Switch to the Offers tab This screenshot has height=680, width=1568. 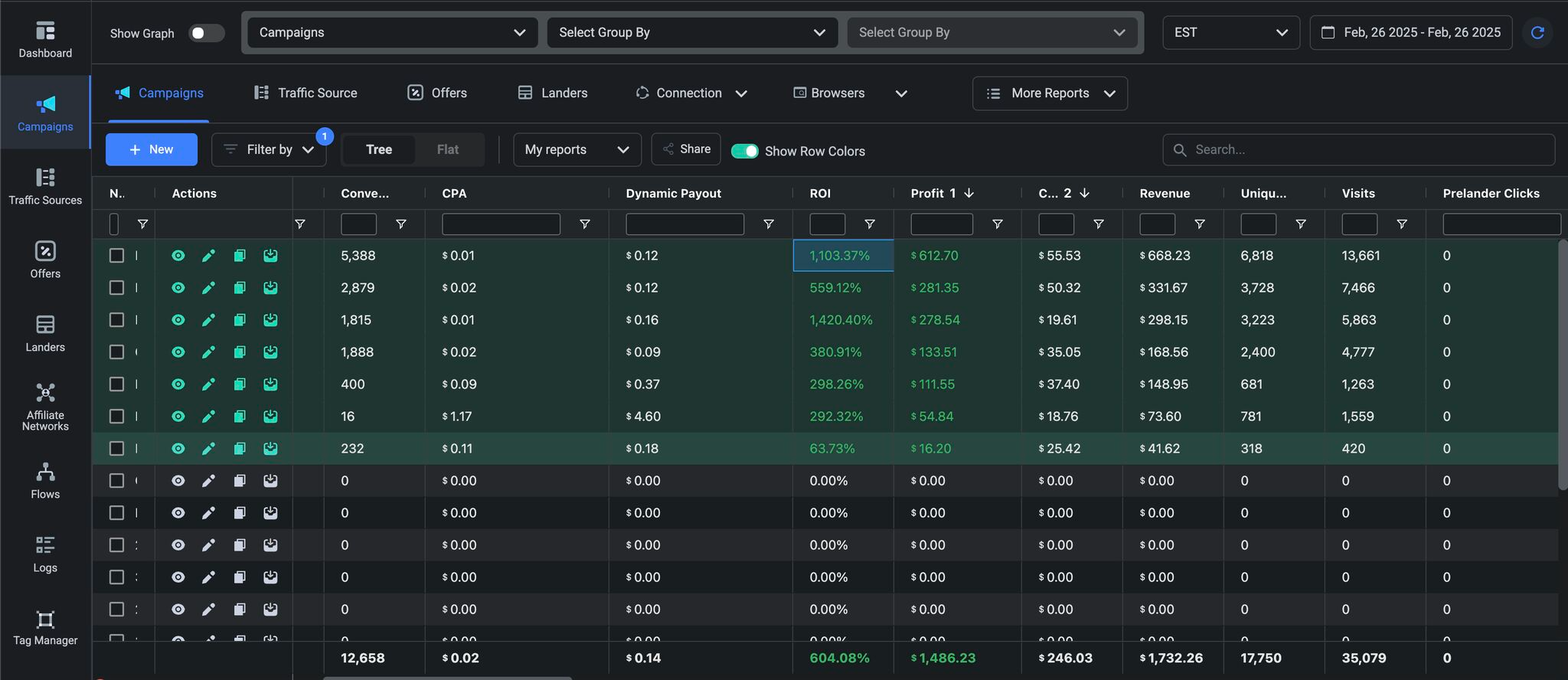437,93
